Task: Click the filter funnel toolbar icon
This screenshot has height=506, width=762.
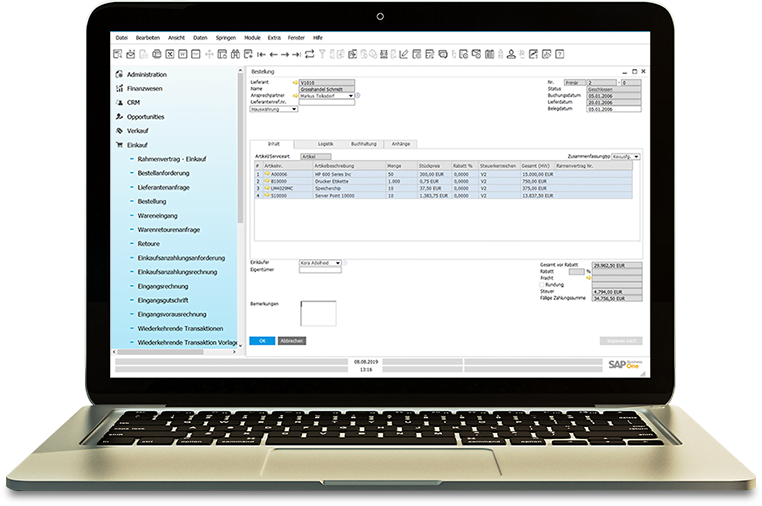Action: (x=322, y=54)
